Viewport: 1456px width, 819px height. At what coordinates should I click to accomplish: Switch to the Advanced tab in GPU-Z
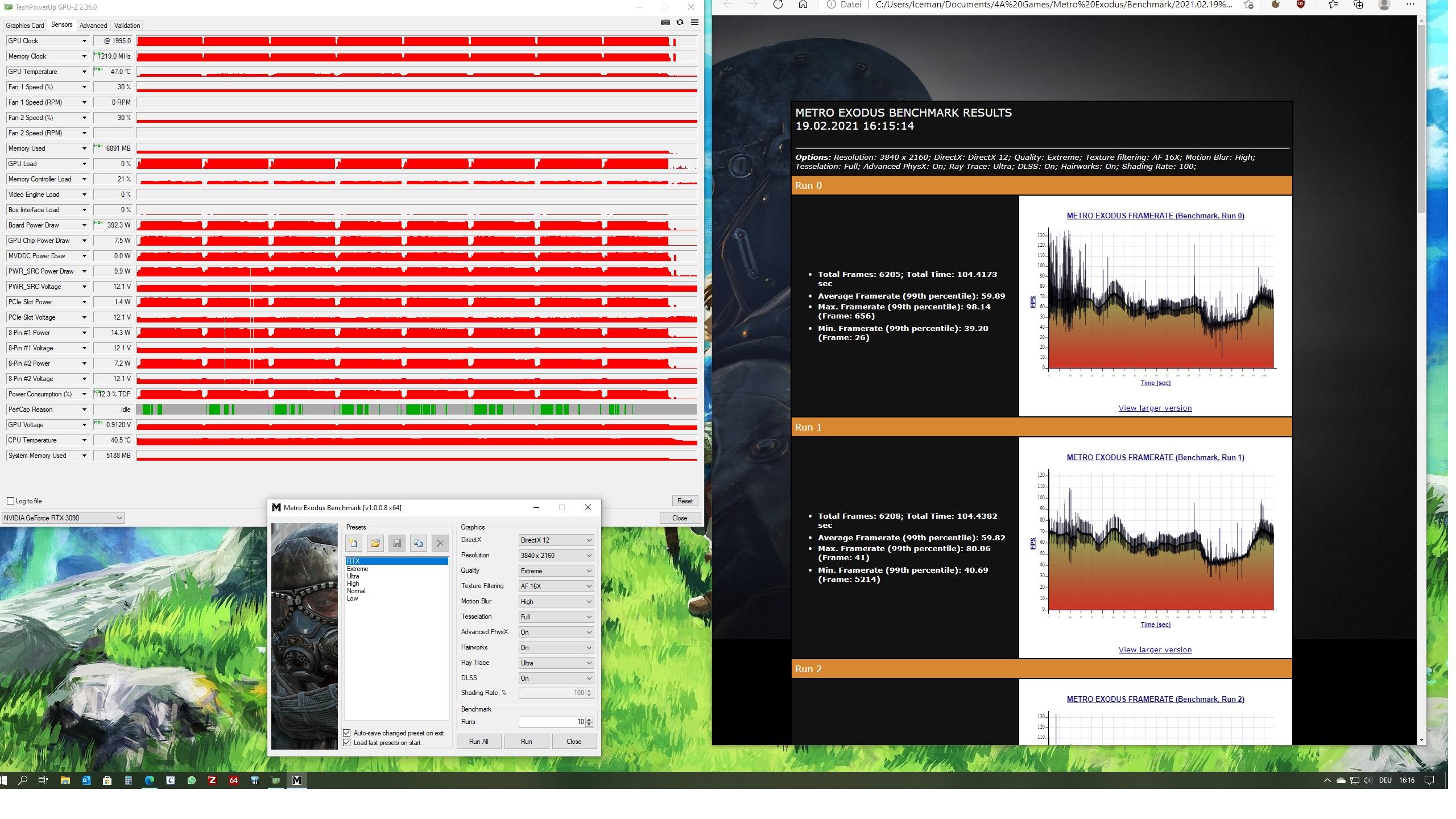(93, 26)
